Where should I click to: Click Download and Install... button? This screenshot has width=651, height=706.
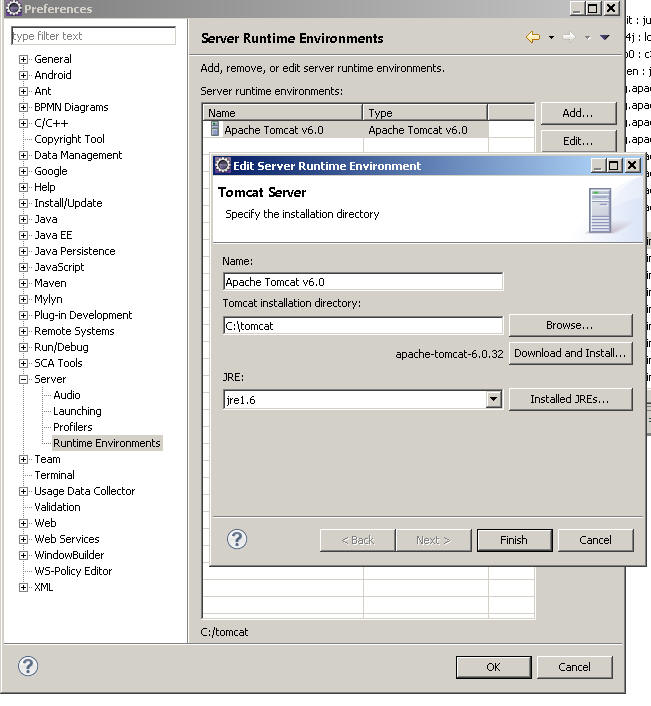570,353
